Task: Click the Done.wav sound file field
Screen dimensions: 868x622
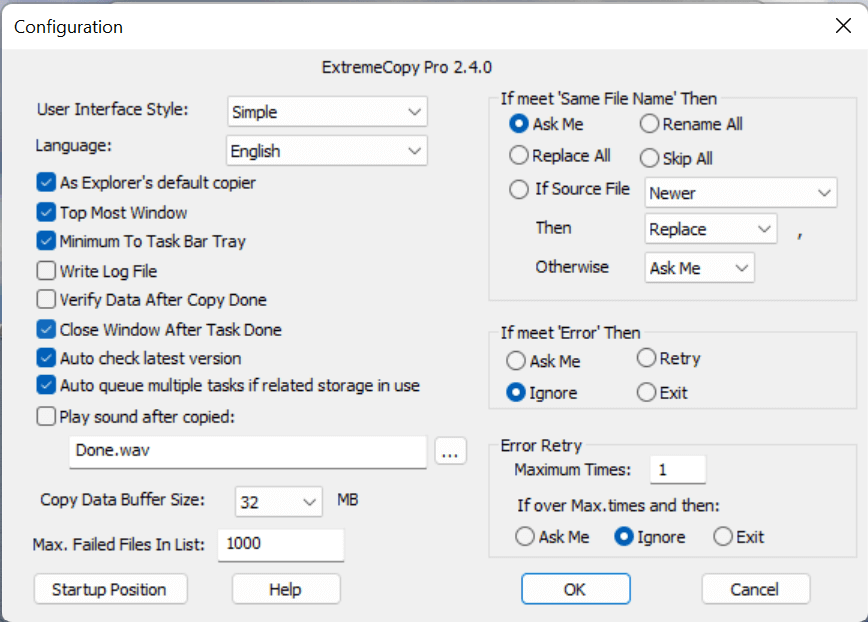Action: [247, 452]
